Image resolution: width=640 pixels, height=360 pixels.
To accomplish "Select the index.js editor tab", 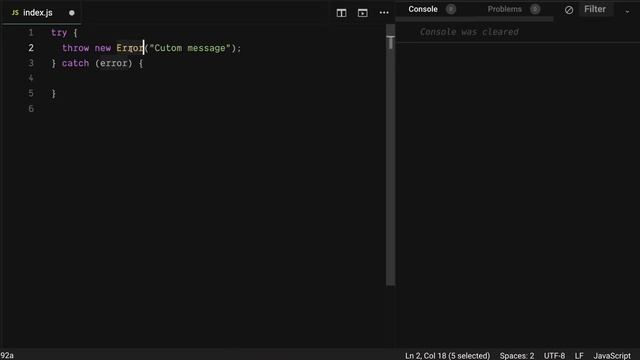I will coord(41,13).
